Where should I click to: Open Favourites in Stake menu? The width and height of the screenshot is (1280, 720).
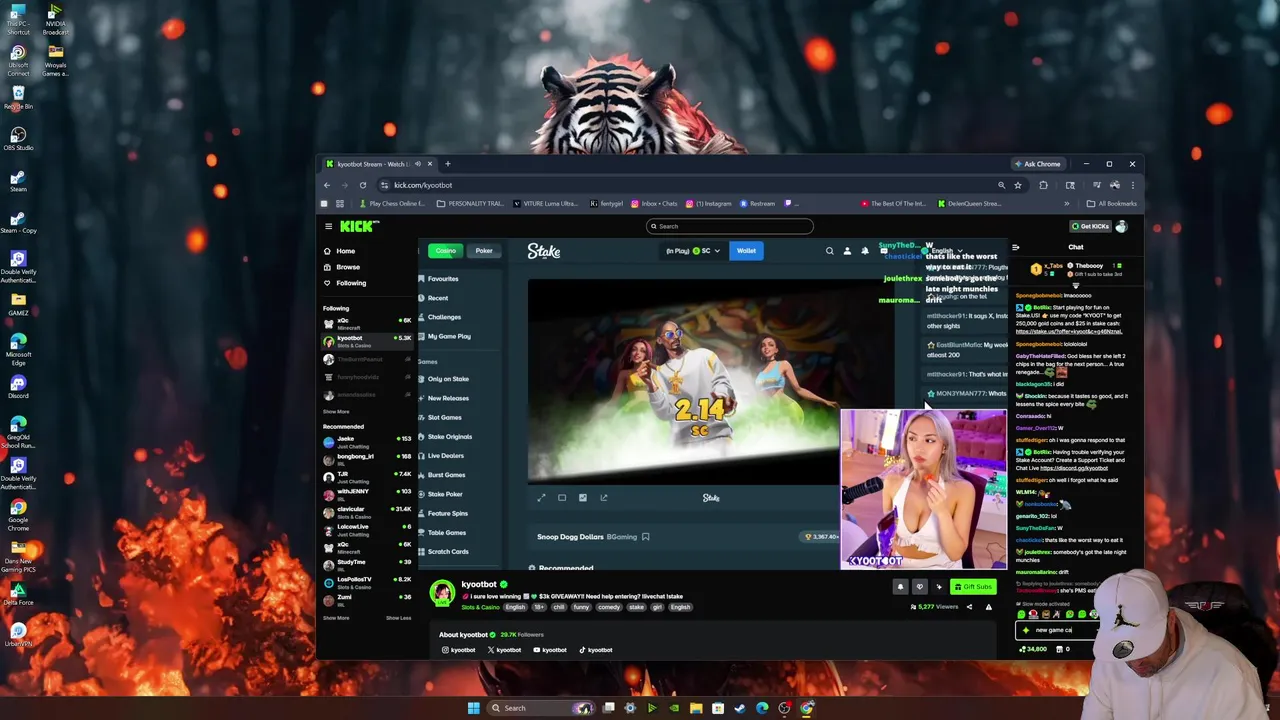point(442,279)
